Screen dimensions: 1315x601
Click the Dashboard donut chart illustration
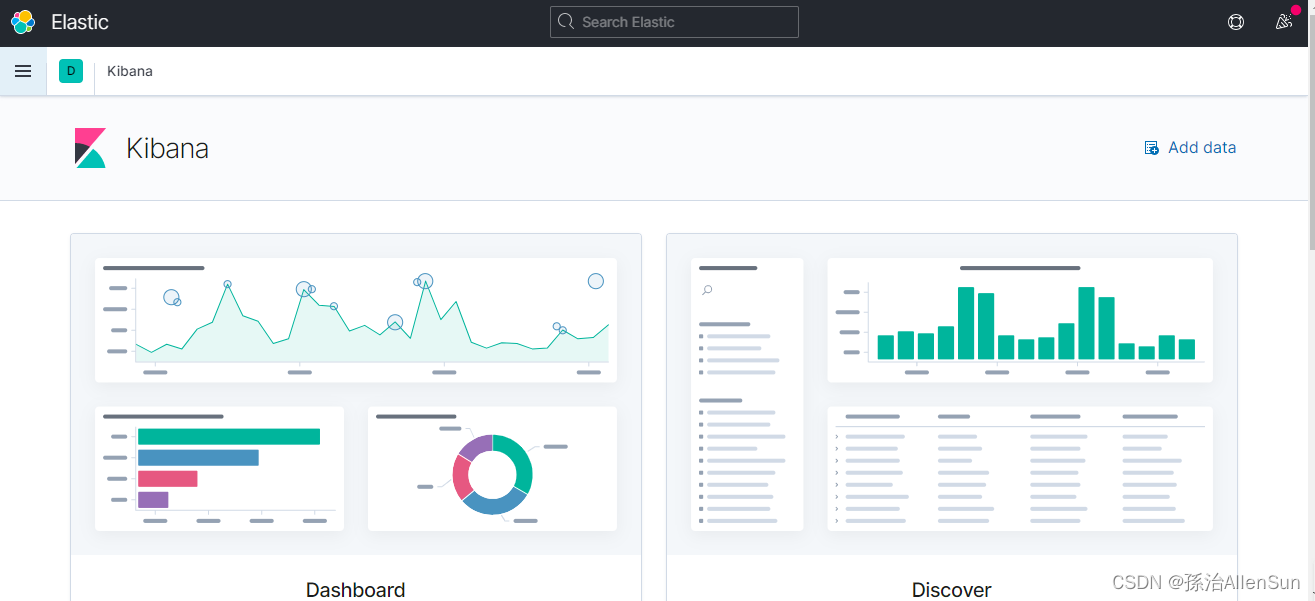492,468
